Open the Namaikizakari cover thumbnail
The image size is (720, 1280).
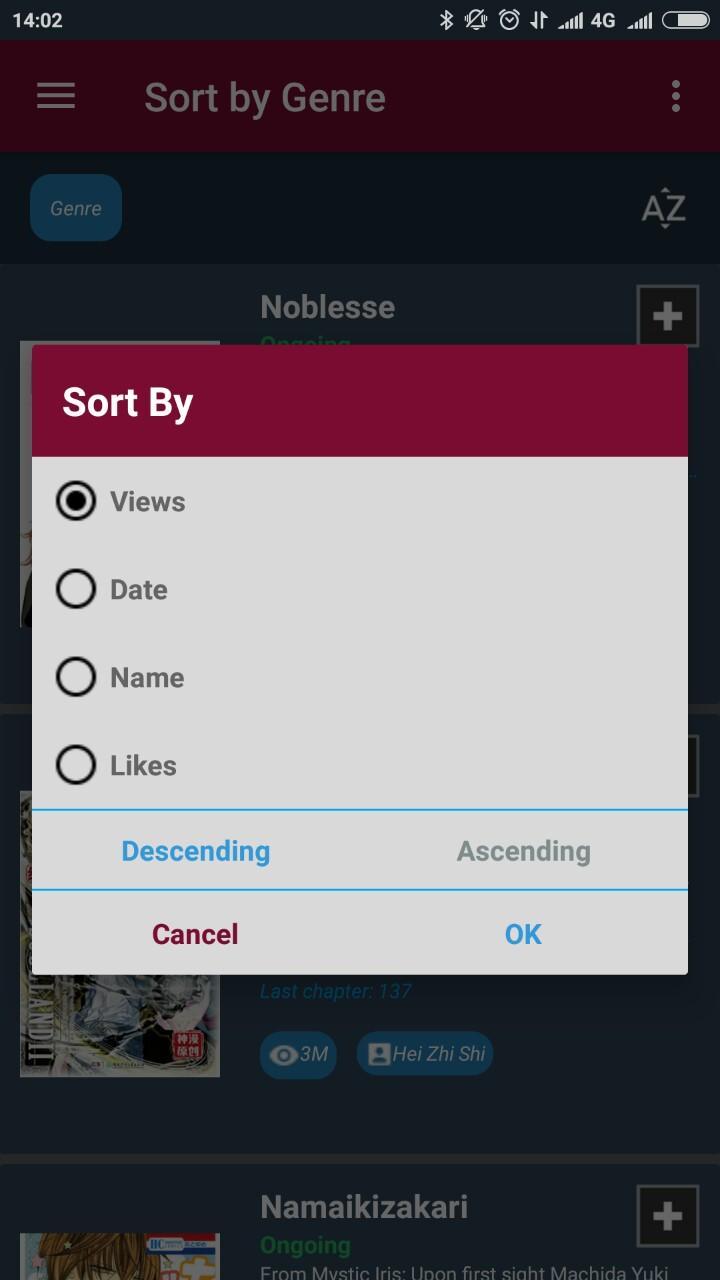pyautogui.click(x=119, y=1256)
